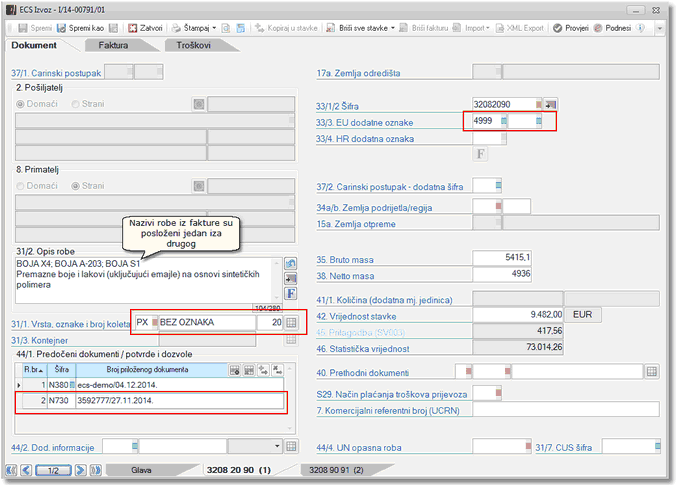Image resolution: width=678 pixels, height=488 pixels.
Task: Click the 35. Bruto masa field 5415,1
Action: [x=502, y=258]
